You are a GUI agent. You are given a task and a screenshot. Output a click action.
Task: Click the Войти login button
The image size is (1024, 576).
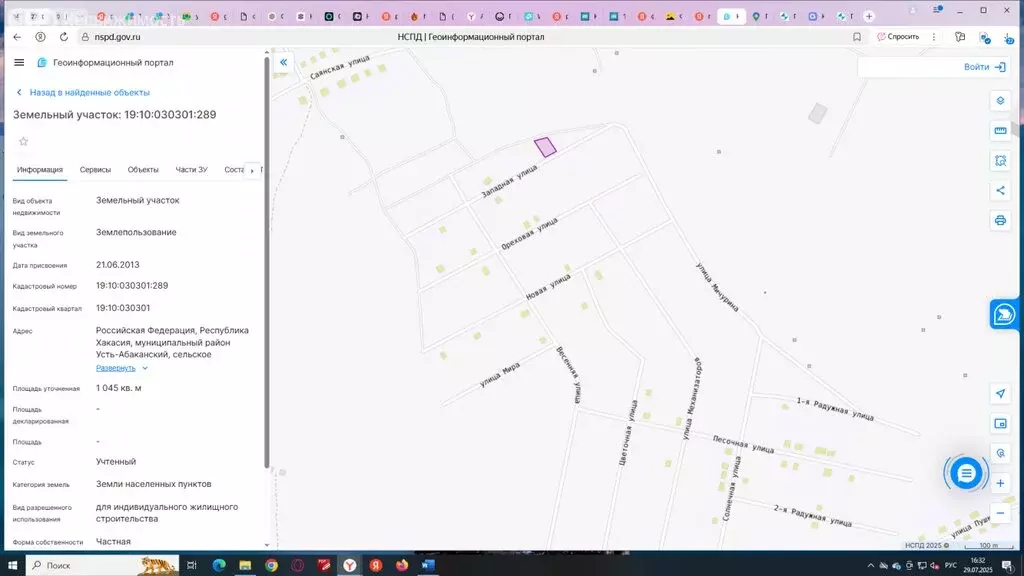pos(984,67)
